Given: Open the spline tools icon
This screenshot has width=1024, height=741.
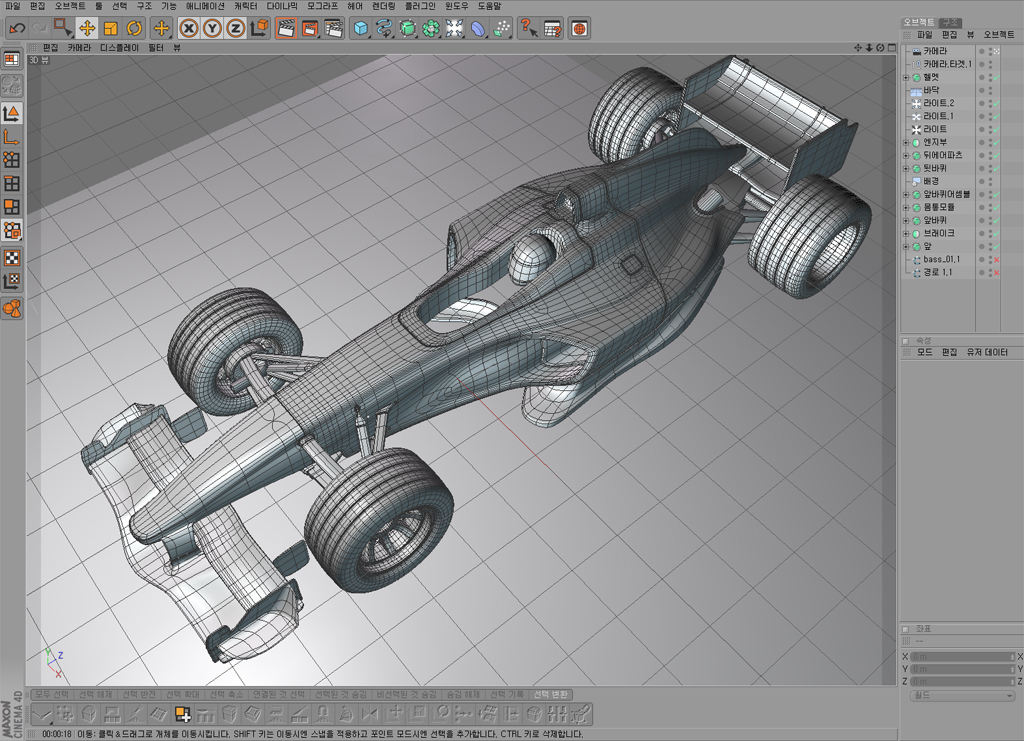Looking at the screenshot, I should tap(384, 28).
